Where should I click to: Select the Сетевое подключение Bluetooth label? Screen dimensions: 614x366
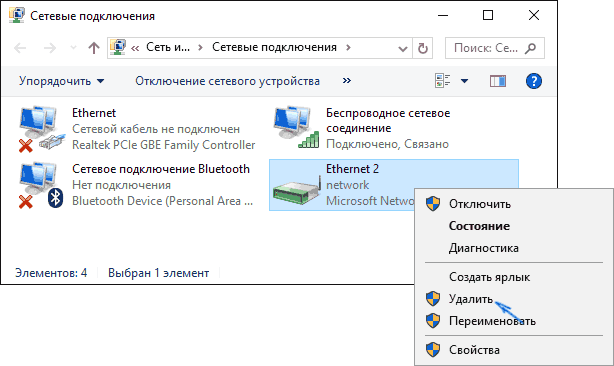pos(161,169)
